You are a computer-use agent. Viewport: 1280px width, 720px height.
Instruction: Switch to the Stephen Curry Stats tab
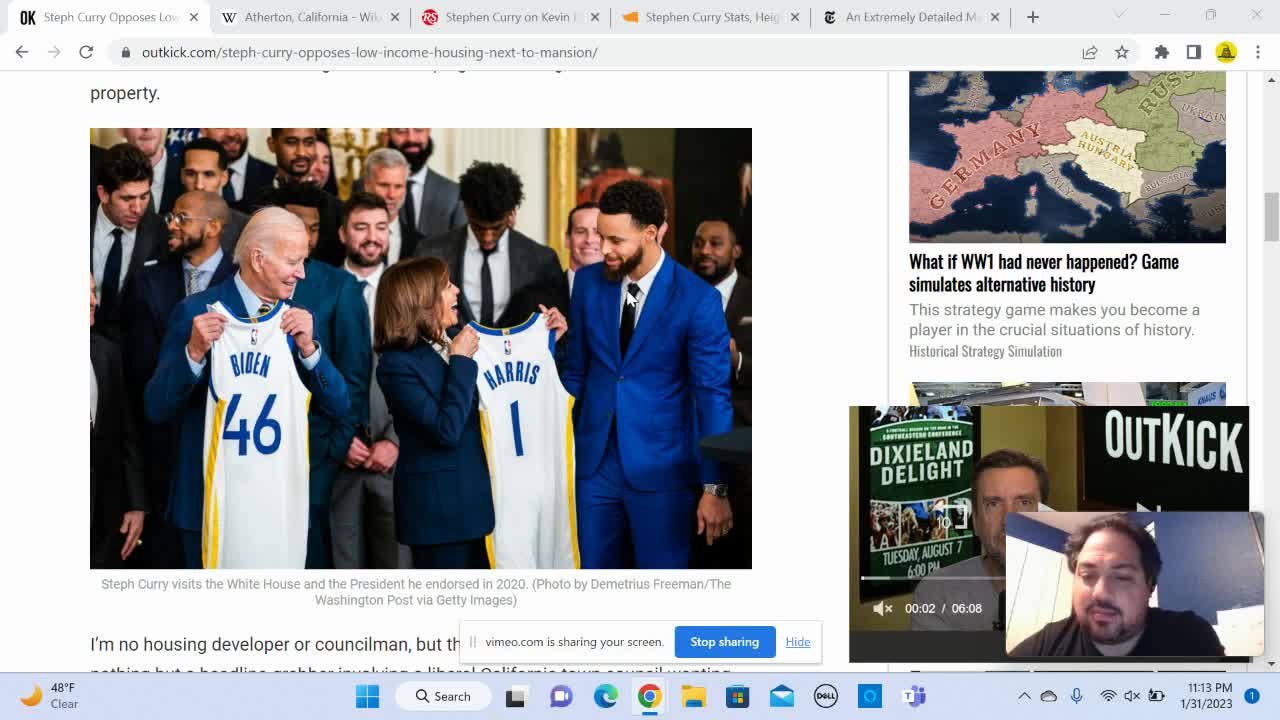point(711,17)
